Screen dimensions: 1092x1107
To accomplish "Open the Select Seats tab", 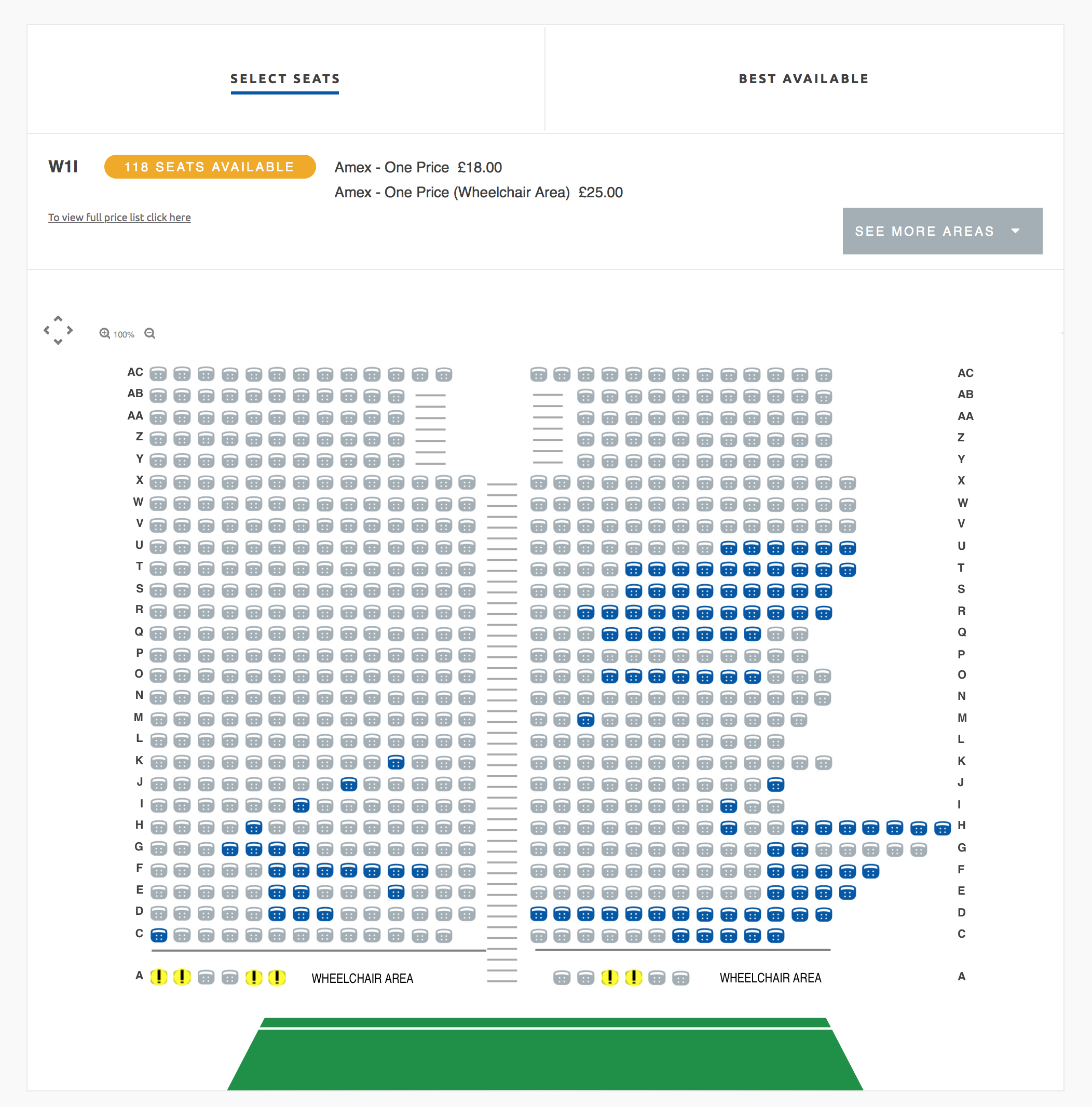I will (285, 79).
